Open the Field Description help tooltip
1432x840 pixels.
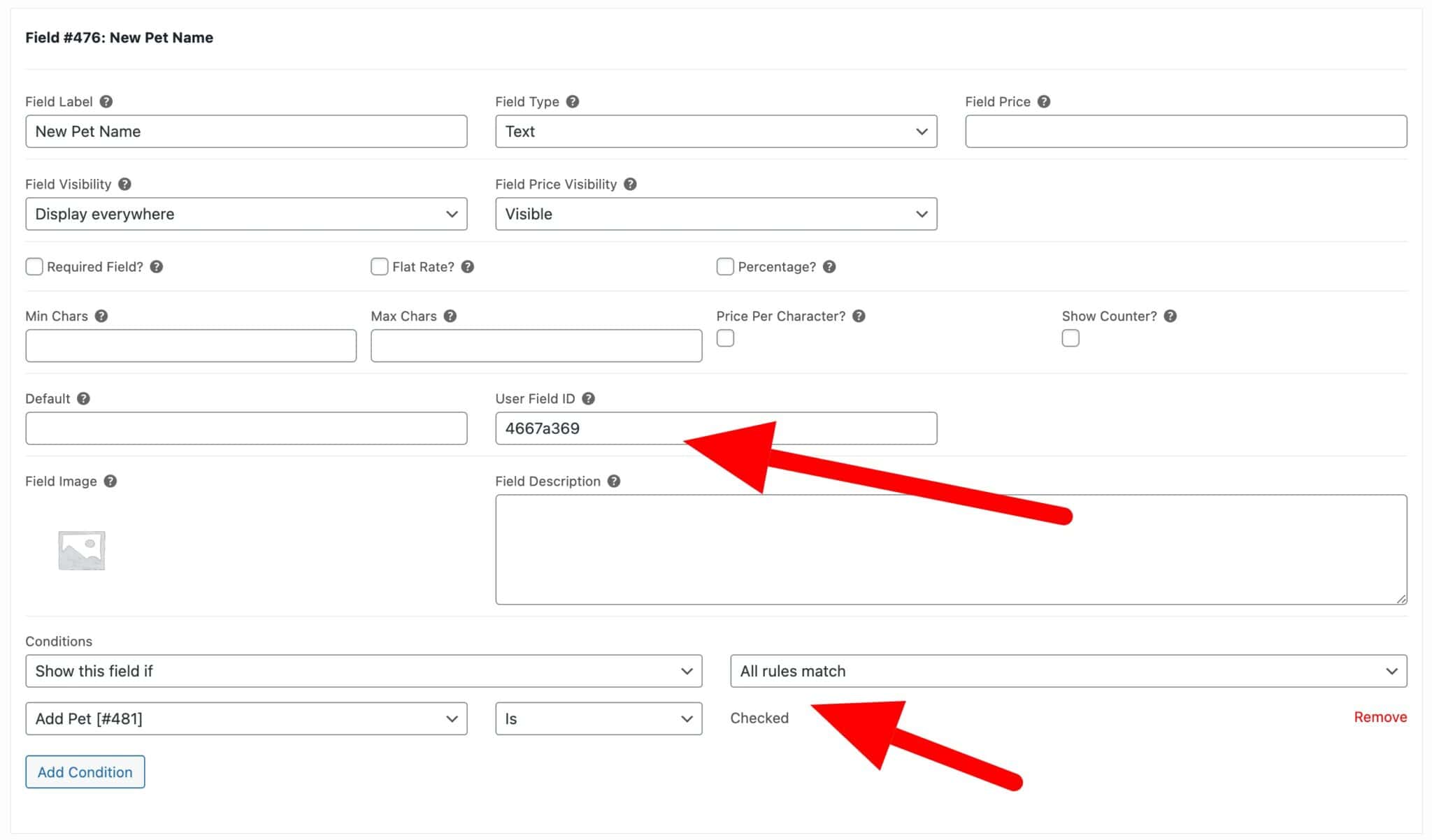click(614, 481)
